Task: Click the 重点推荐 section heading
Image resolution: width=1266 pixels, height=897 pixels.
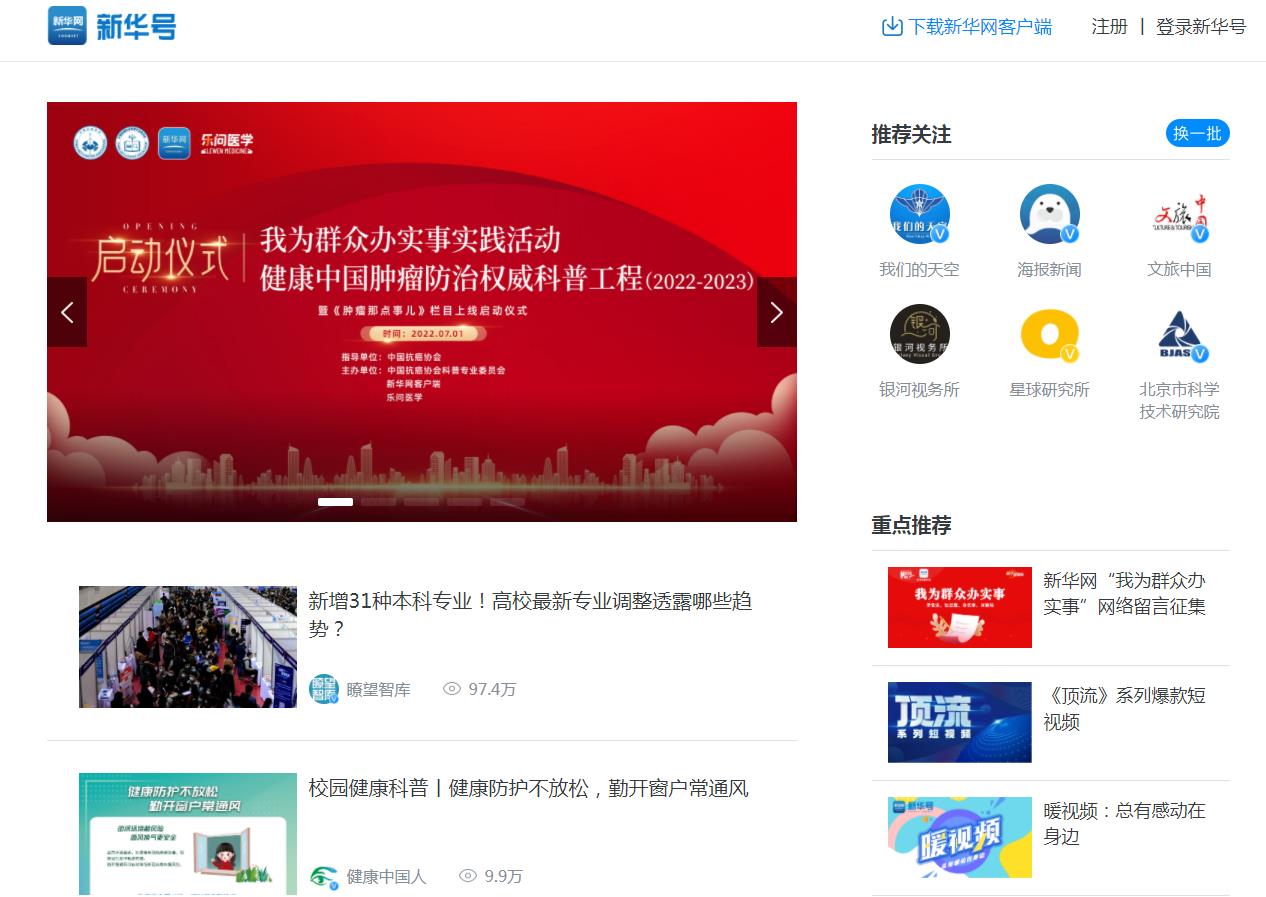Action: click(x=911, y=526)
